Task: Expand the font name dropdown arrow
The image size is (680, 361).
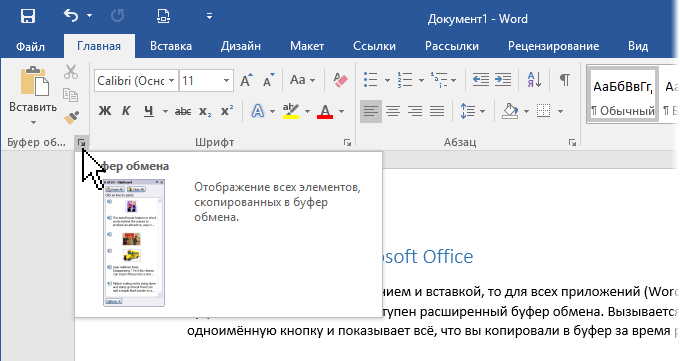Action: click(172, 81)
